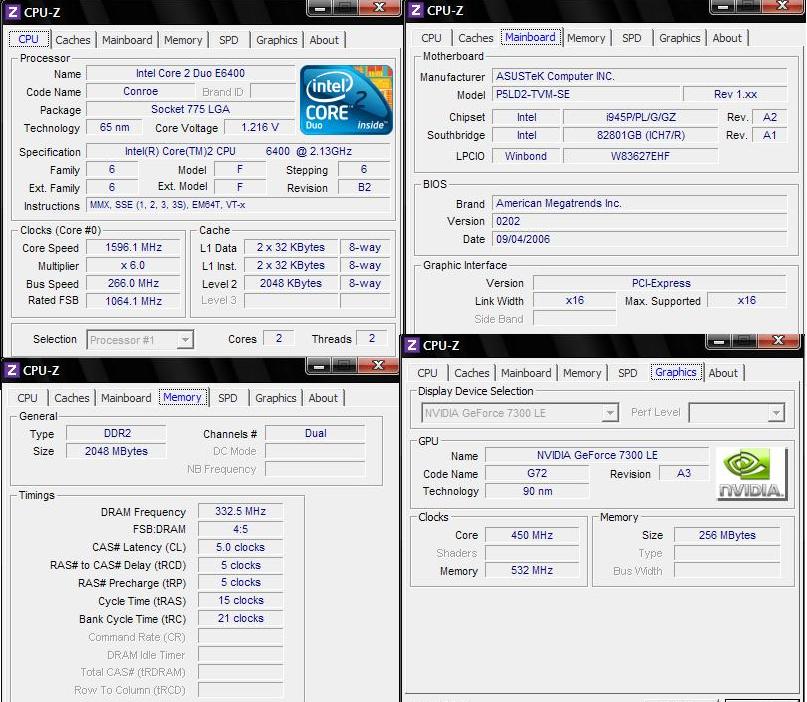Viewport: 807px width, 702px height.
Task: Click the CPU-Z logo icon in Mainboard window title
Action: [416, 10]
